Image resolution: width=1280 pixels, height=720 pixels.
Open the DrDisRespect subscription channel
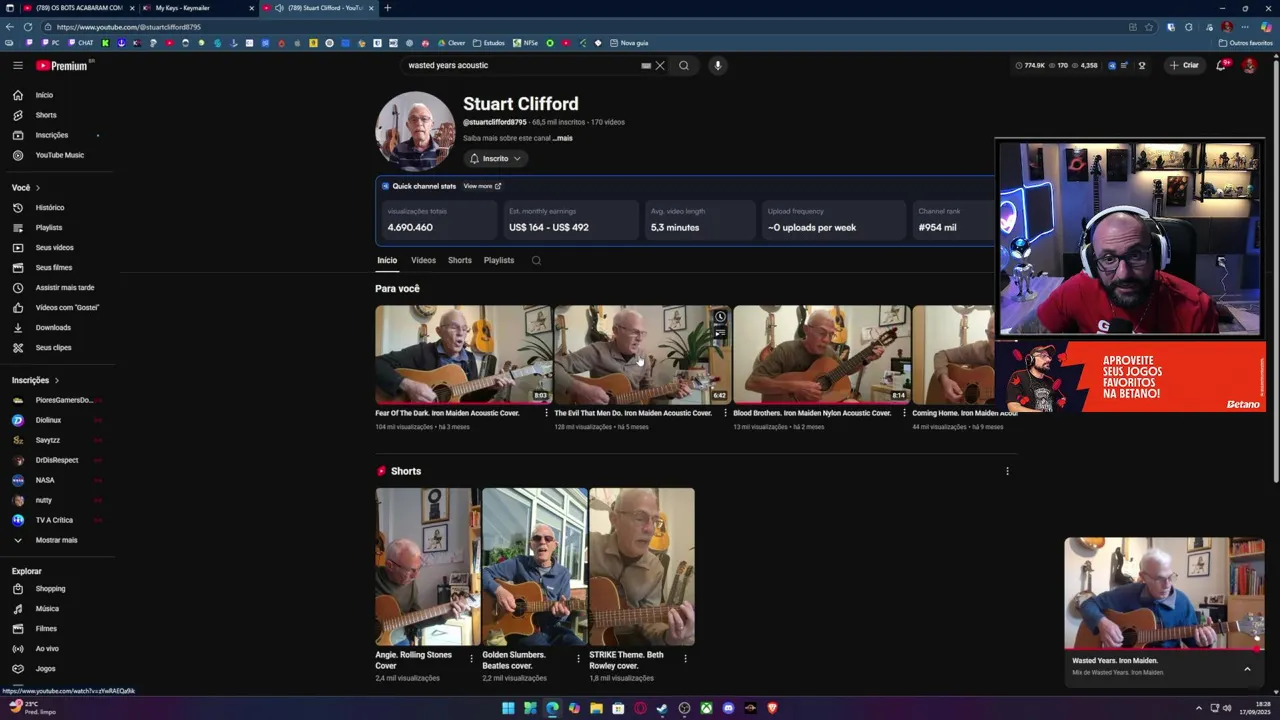58,460
